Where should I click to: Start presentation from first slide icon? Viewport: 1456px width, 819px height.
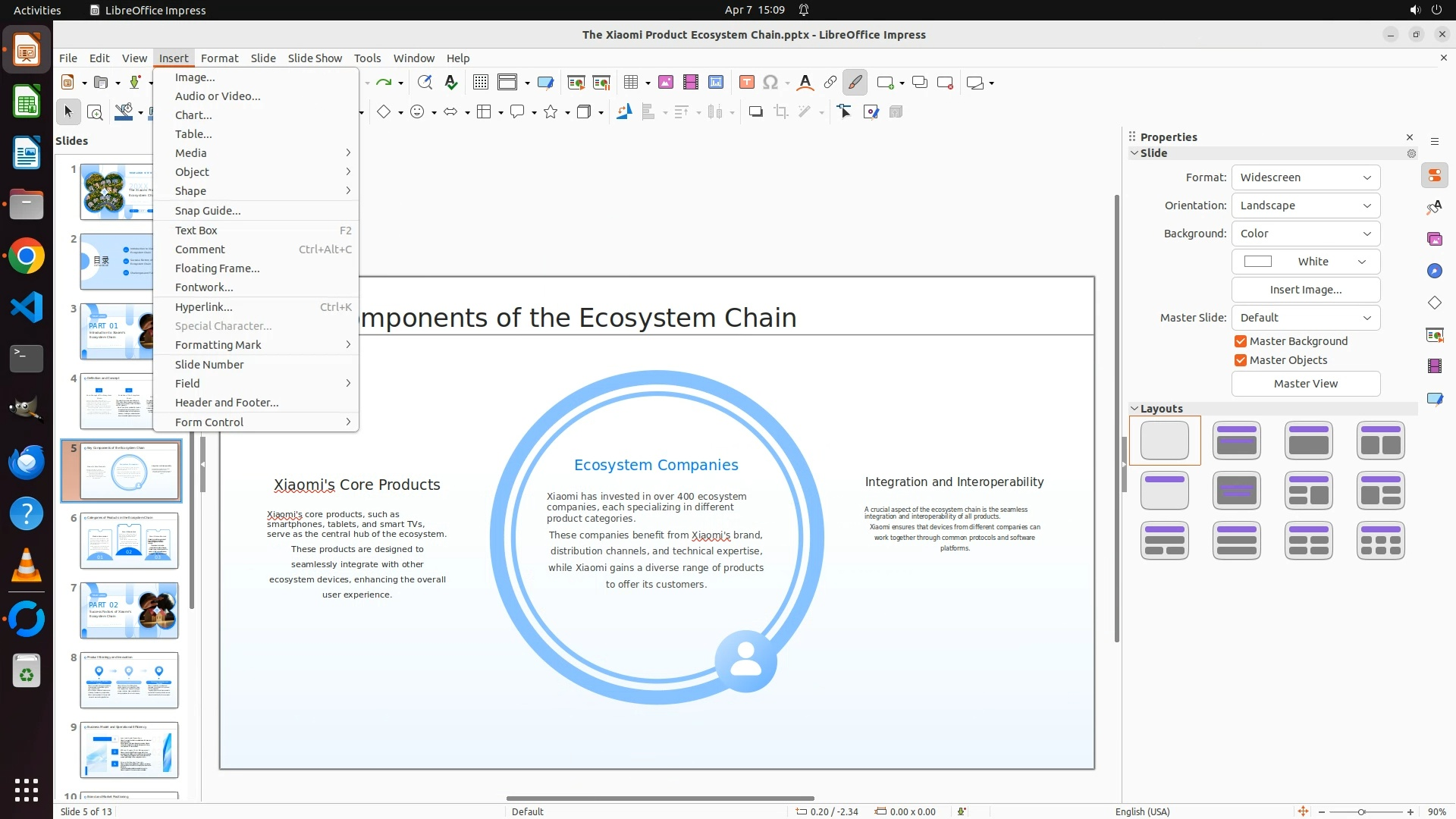click(x=576, y=83)
